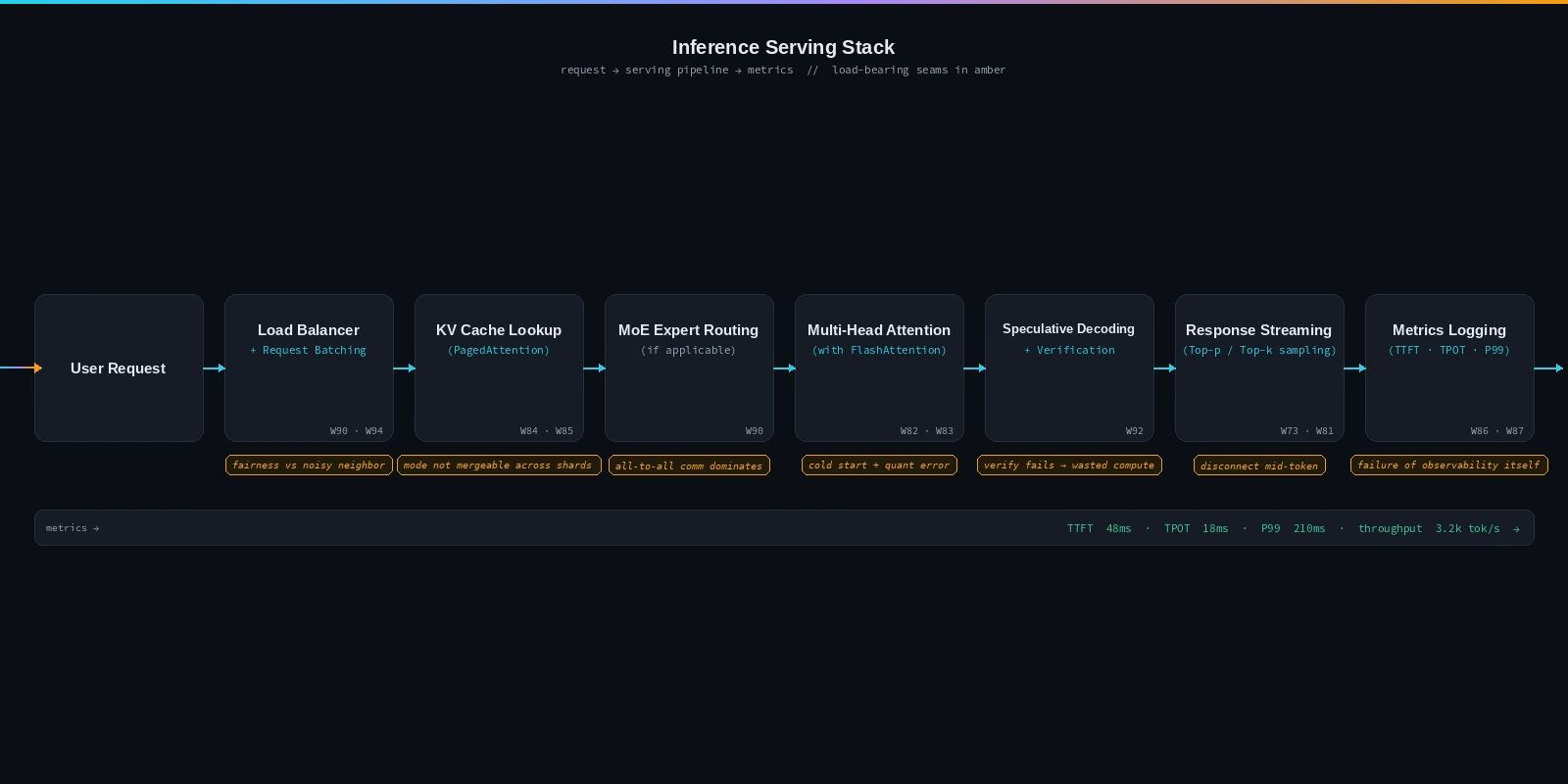The height and width of the screenshot is (784, 1568).
Task: Click the 'Inference Serving Stack' title
Action: point(783,47)
